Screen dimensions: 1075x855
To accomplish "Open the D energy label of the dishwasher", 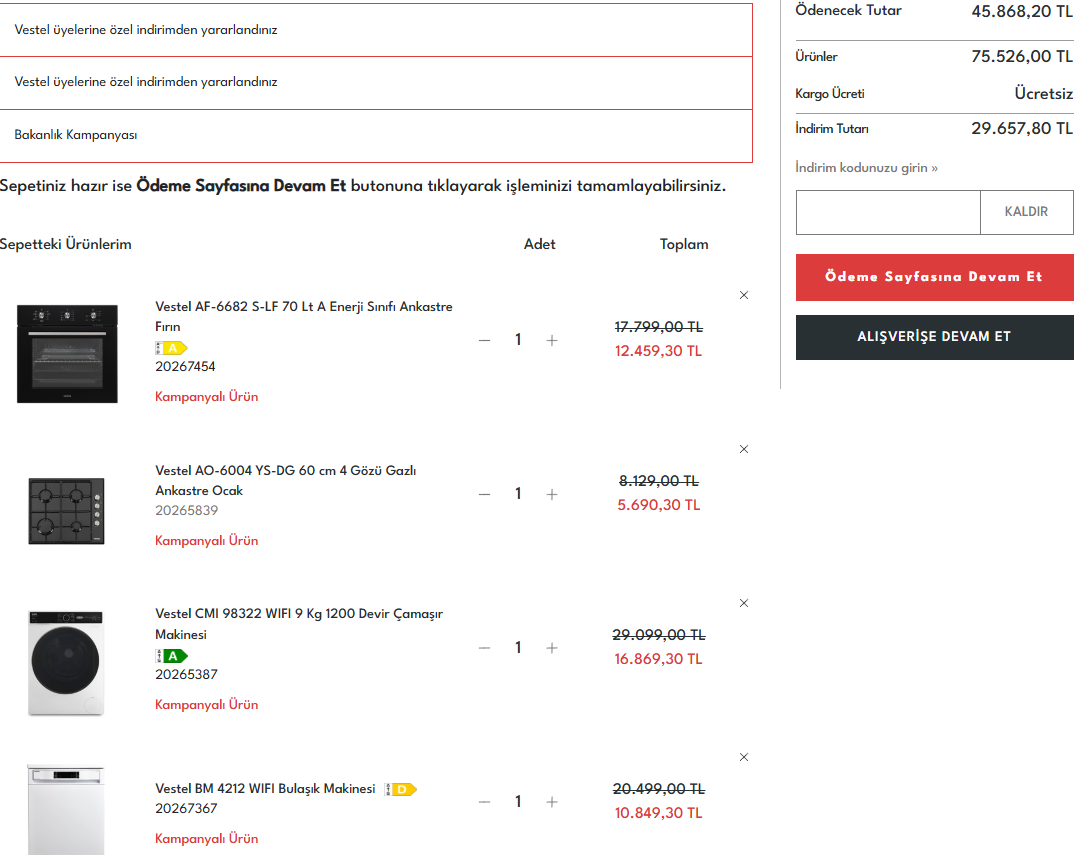I will tap(400, 789).
